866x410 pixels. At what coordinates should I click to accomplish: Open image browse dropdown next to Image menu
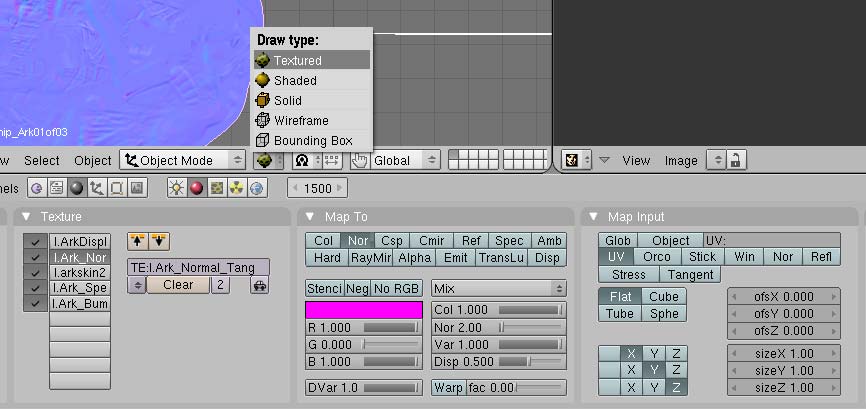717,161
